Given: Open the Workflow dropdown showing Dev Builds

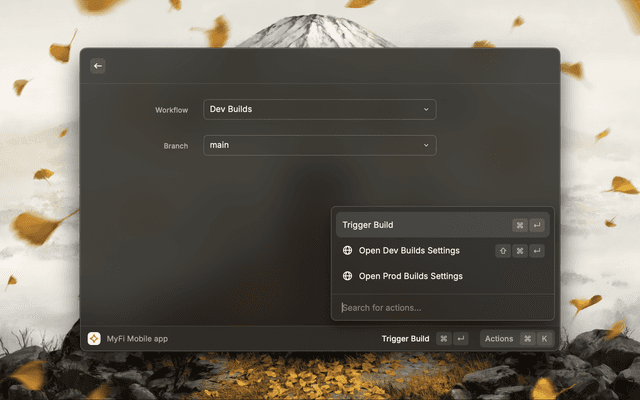Looking at the screenshot, I should pyautogui.click(x=319, y=109).
